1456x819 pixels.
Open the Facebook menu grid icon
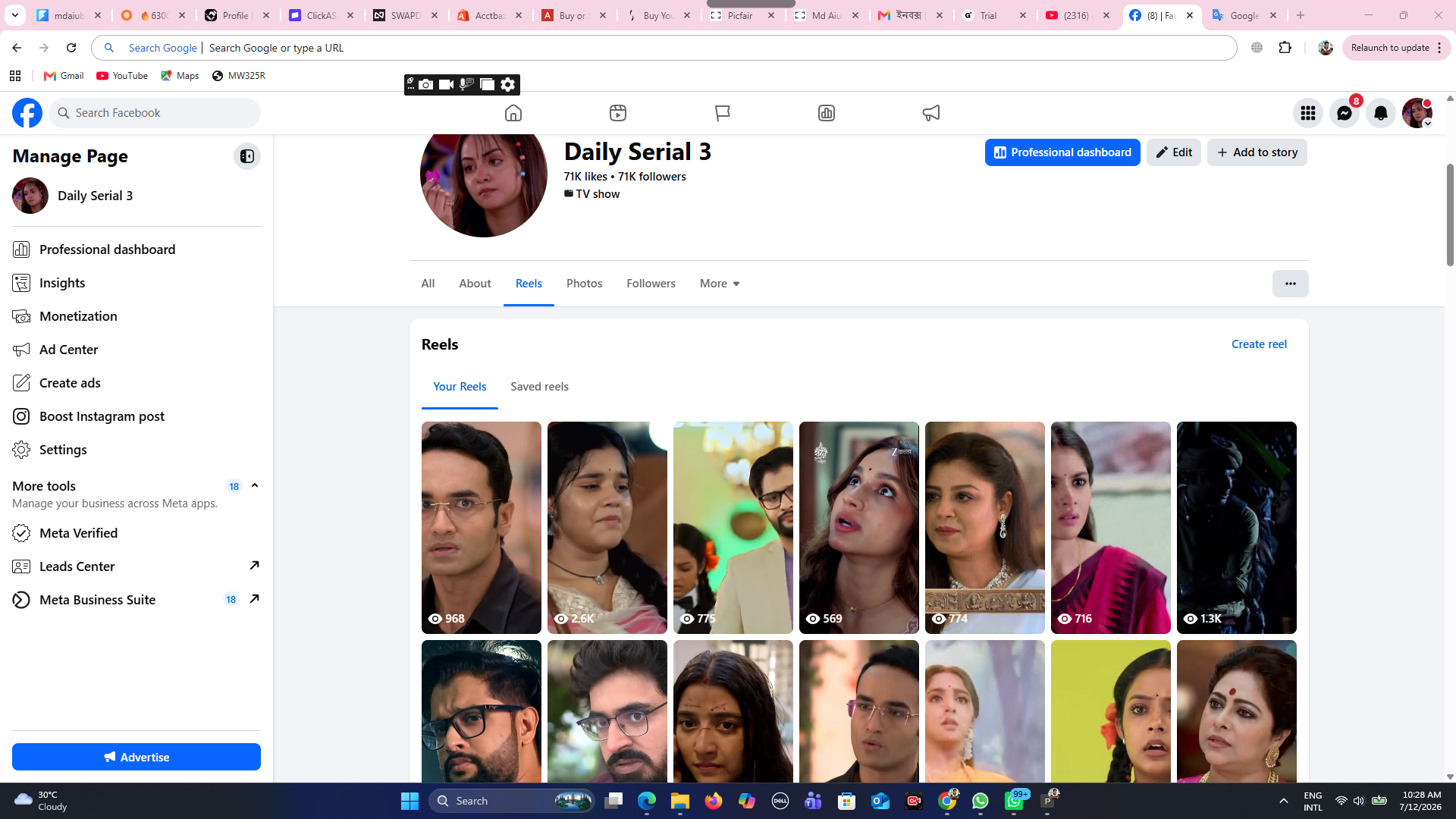pyautogui.click(x=1308, y=113)
